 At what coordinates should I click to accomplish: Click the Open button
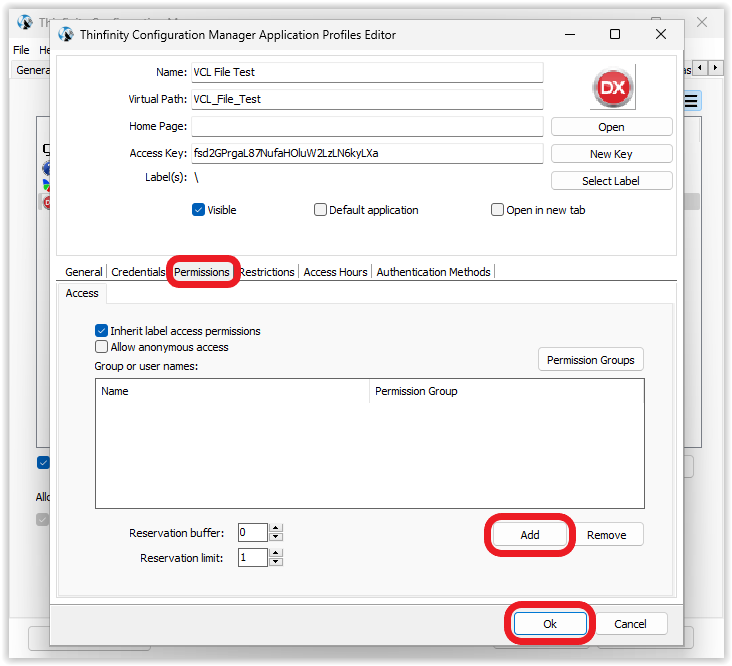611,127
